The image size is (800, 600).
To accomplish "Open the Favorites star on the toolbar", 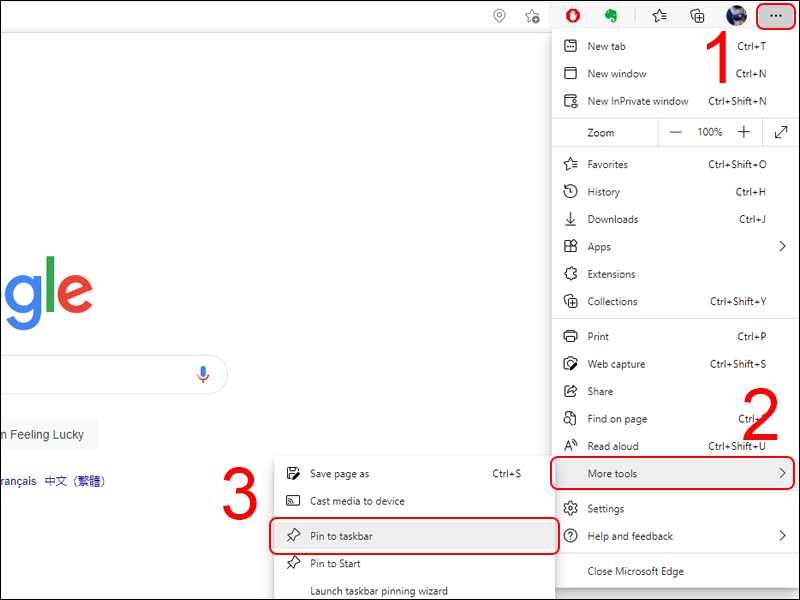I will coord(659,16).
